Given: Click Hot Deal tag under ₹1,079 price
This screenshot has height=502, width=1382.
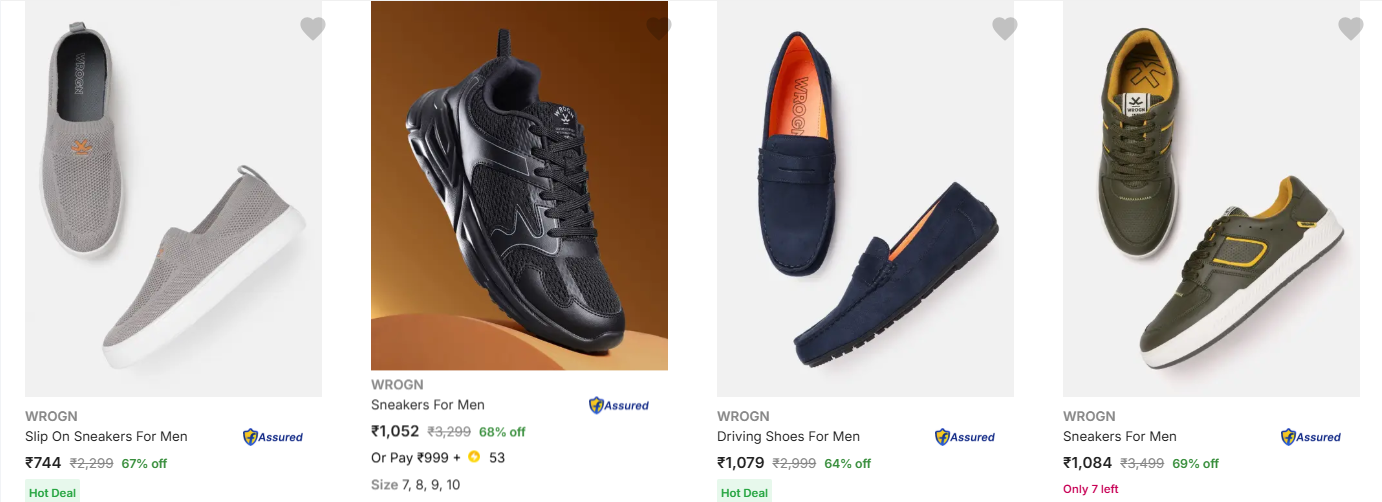Looking at the screenshot, I should click(x=744, y=492).
